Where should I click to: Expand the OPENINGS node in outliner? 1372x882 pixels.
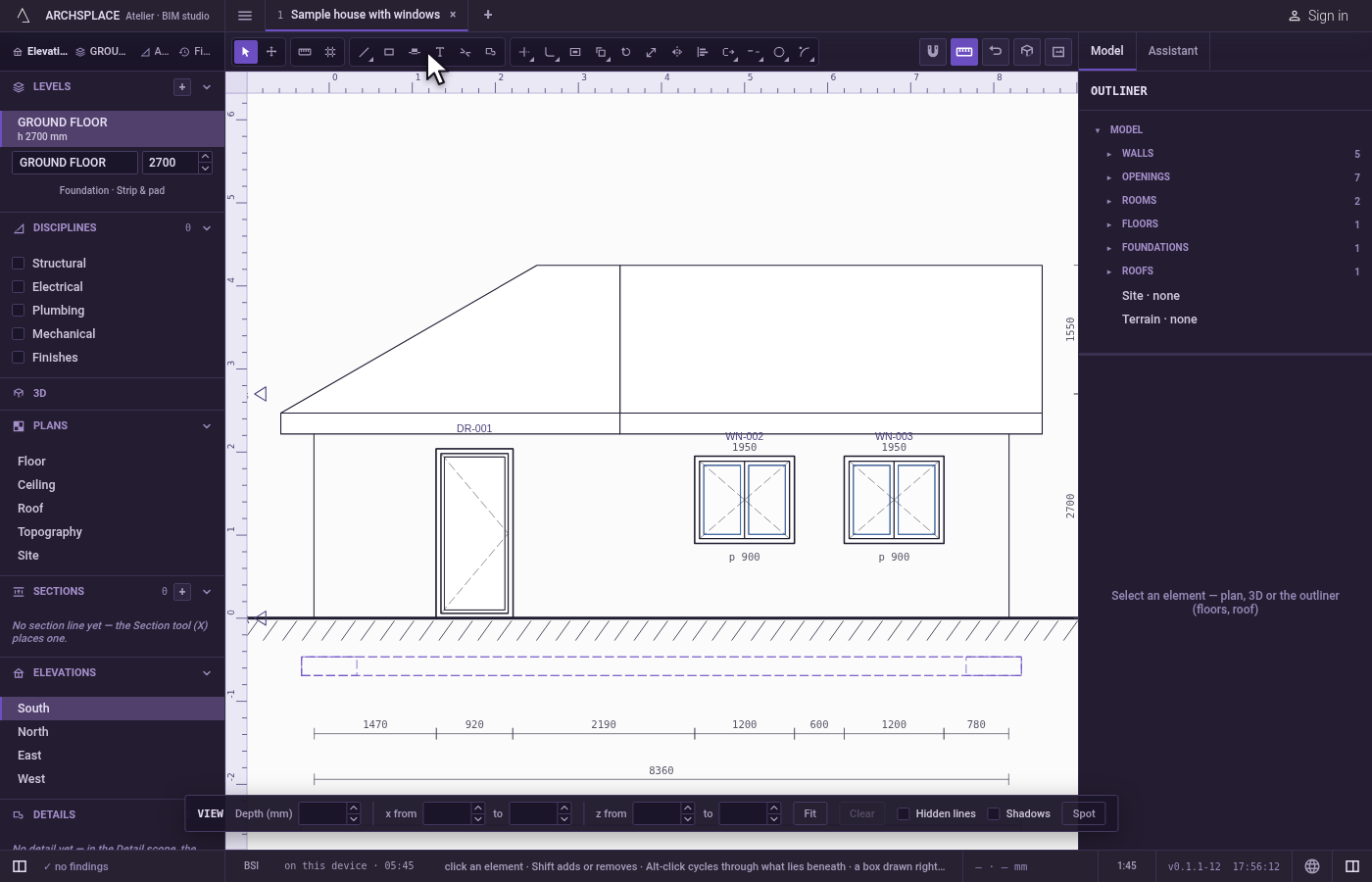1109,177
